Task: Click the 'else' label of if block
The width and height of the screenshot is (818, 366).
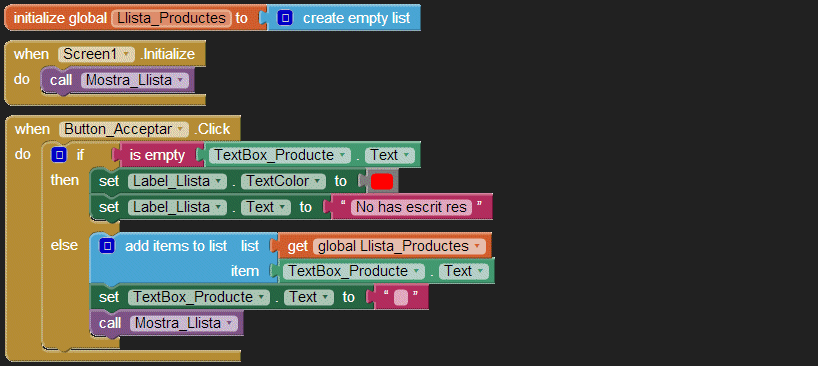Action: tap(64, 245)
